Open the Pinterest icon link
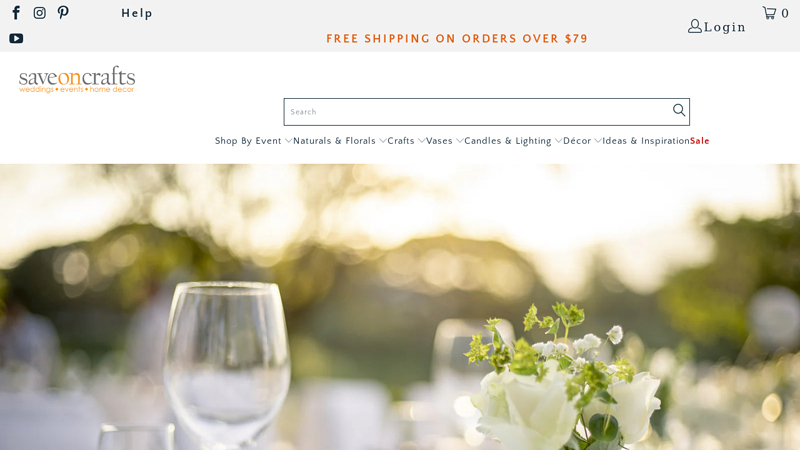This screenshot has width=800, height=450. pyautogui.click(x=63, y=12)
